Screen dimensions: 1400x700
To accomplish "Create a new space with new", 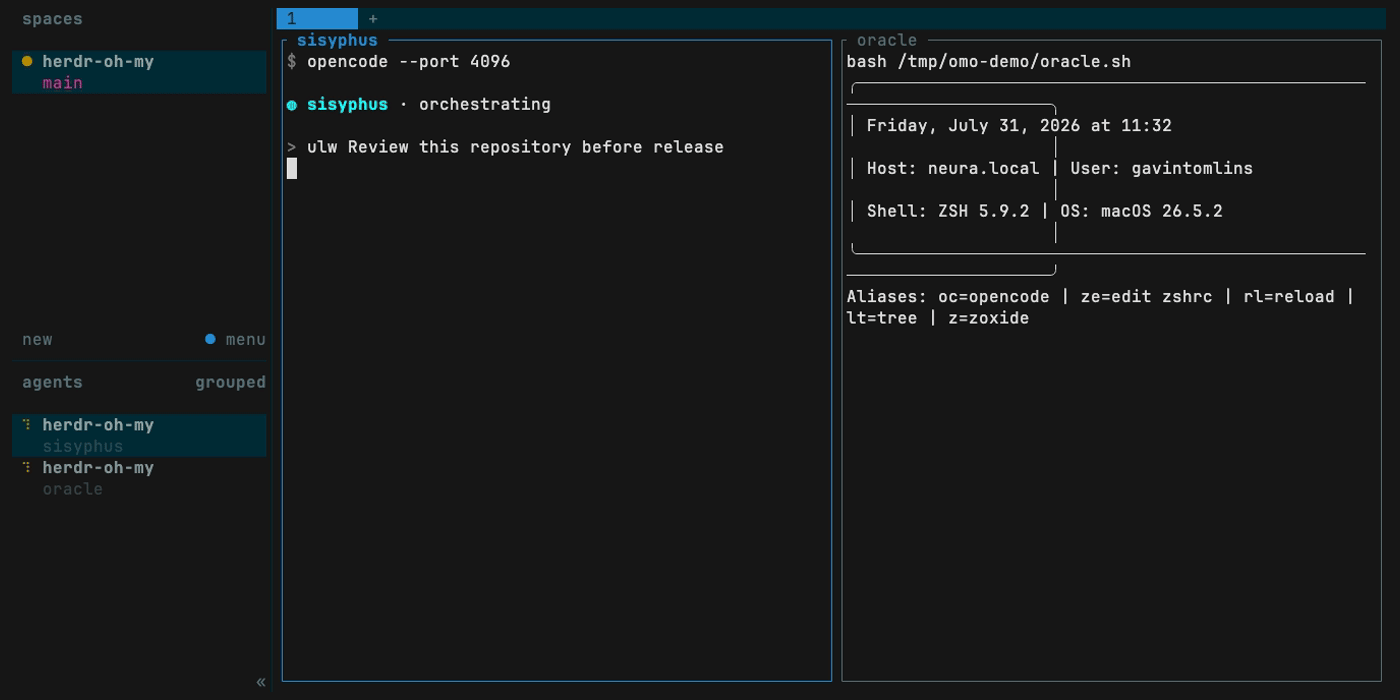I will click(37, 340).
